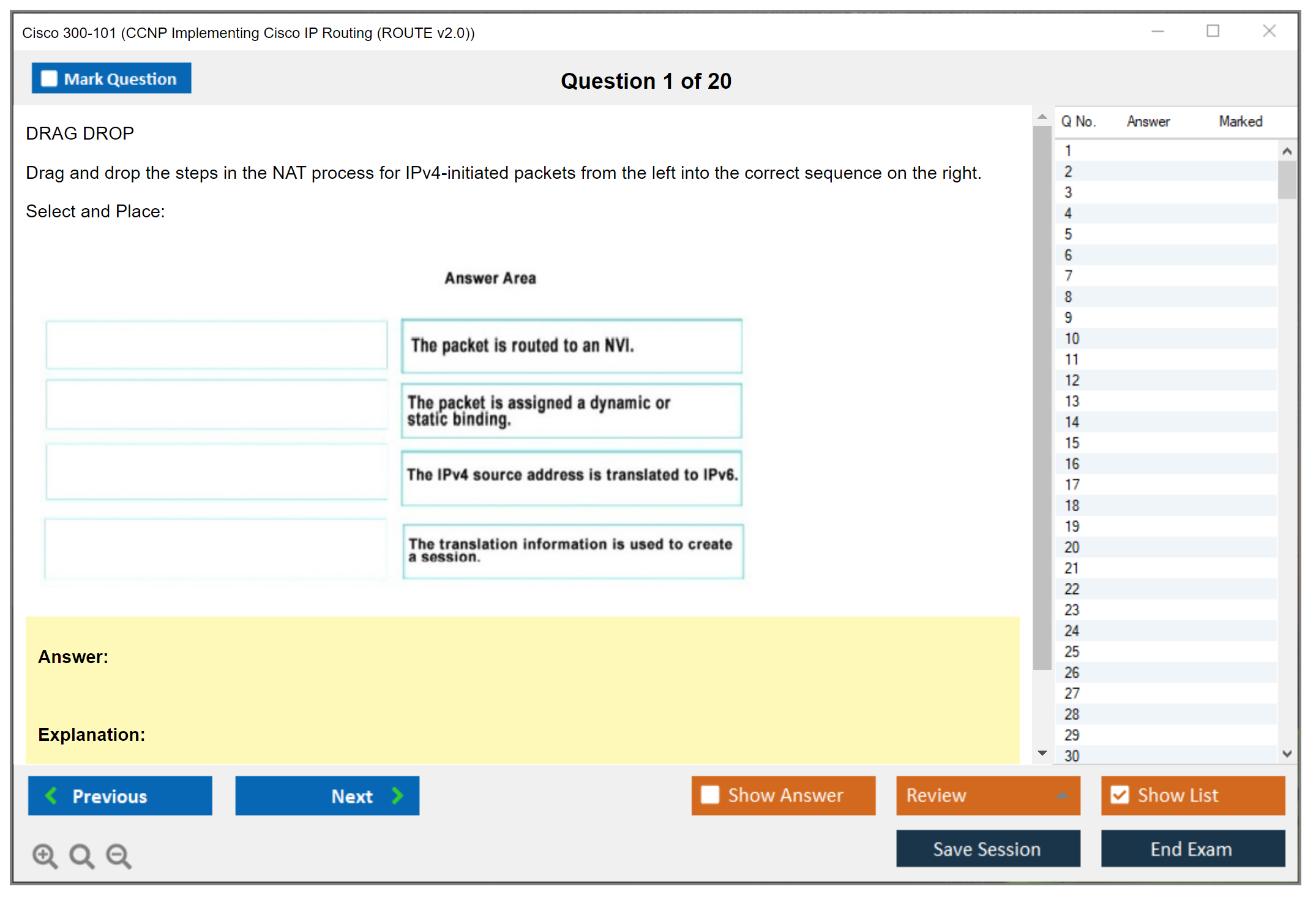1316x900 pixels.
Task: Select 'The packet is routed to an NVI' box
Action: 571,346
